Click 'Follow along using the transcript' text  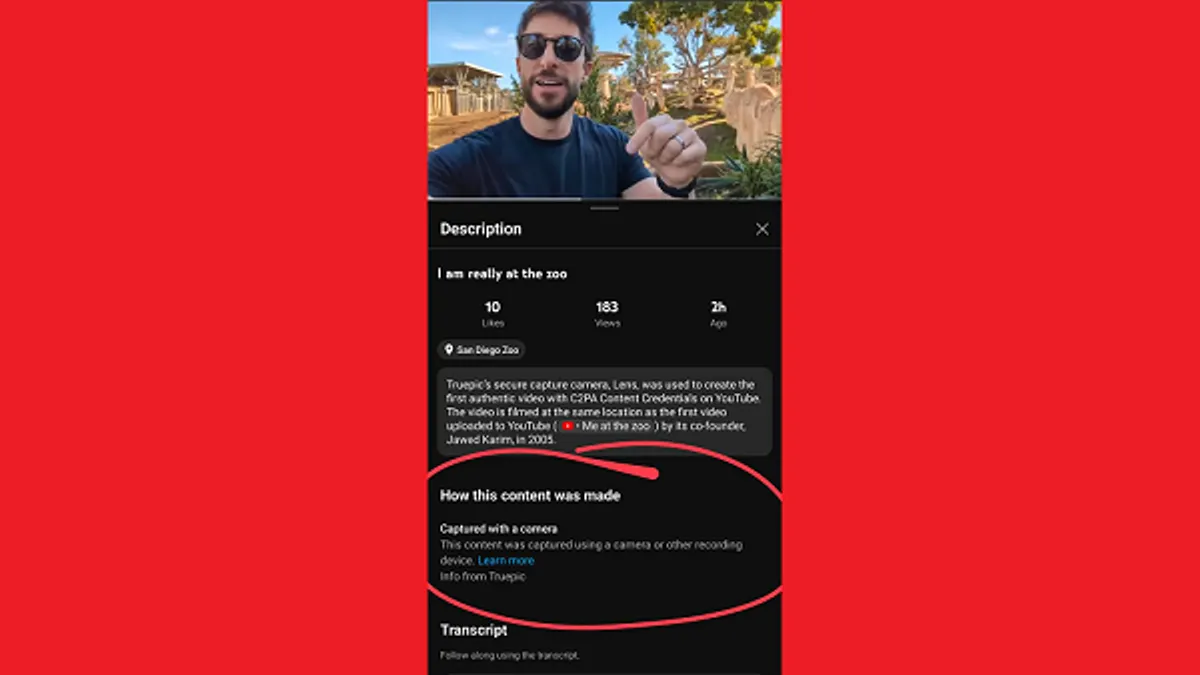(x=510, y=656)
